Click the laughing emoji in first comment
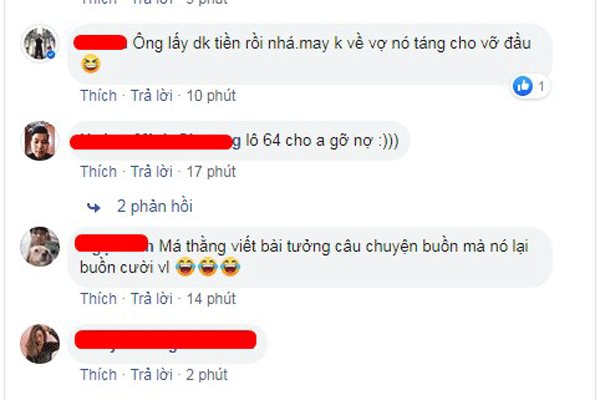The width and height of the screenshot is (600, 400). click(x=91, y=64)
